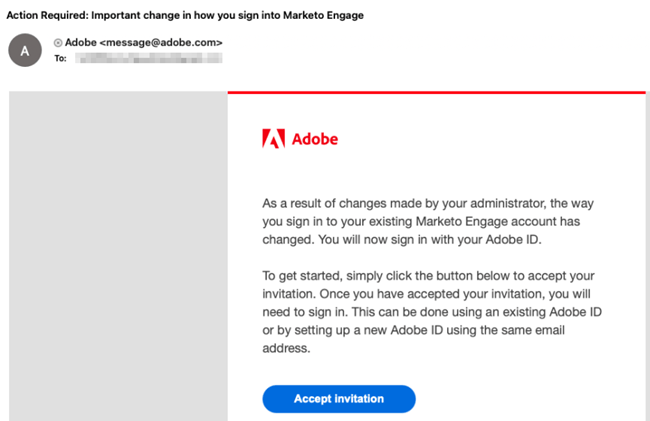Click the sender avatar with letter A
The height and width of the screenshot is (421, 650).
click(25, 49)
